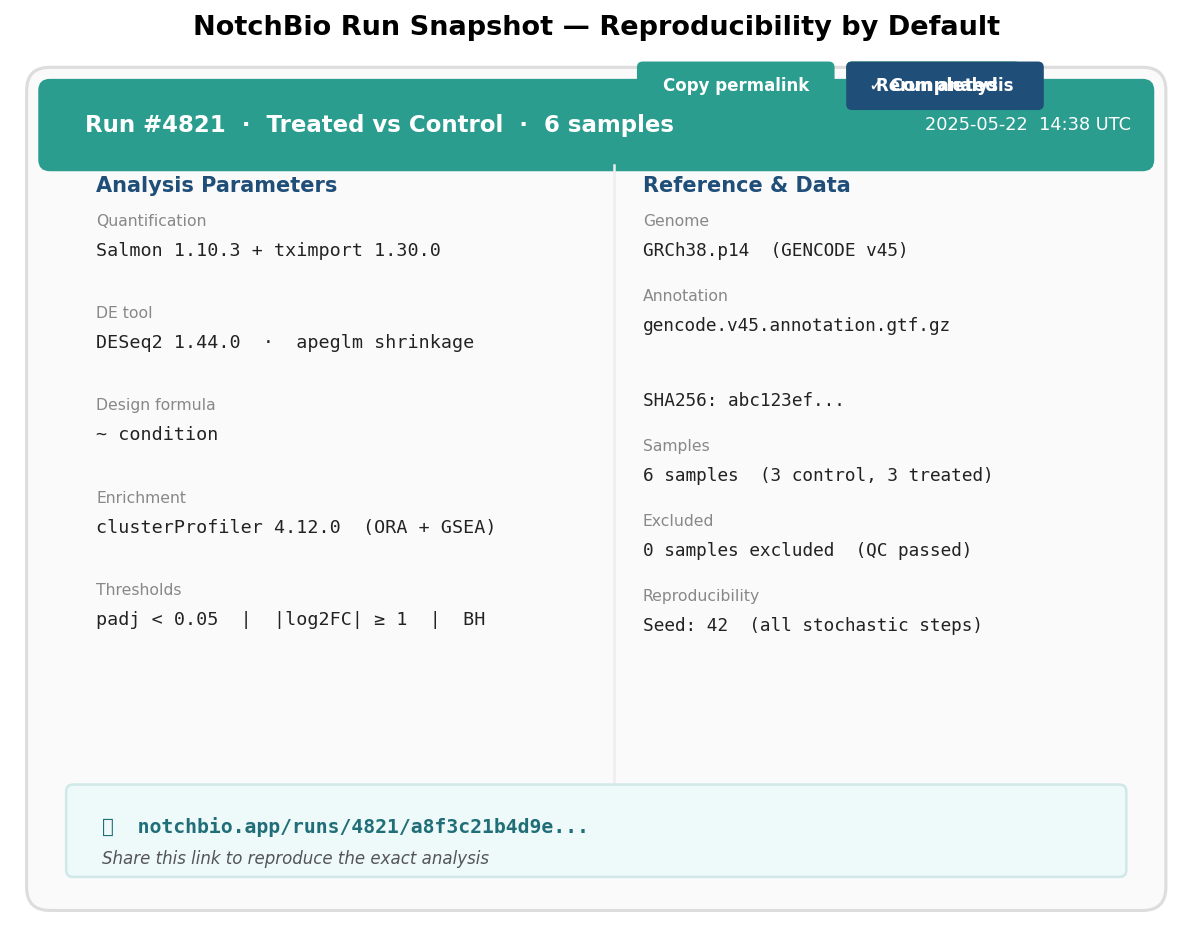The width and height of the screenshot is (1192, 937).
Task: Click the DE tool label
Action: coord(124,312)
